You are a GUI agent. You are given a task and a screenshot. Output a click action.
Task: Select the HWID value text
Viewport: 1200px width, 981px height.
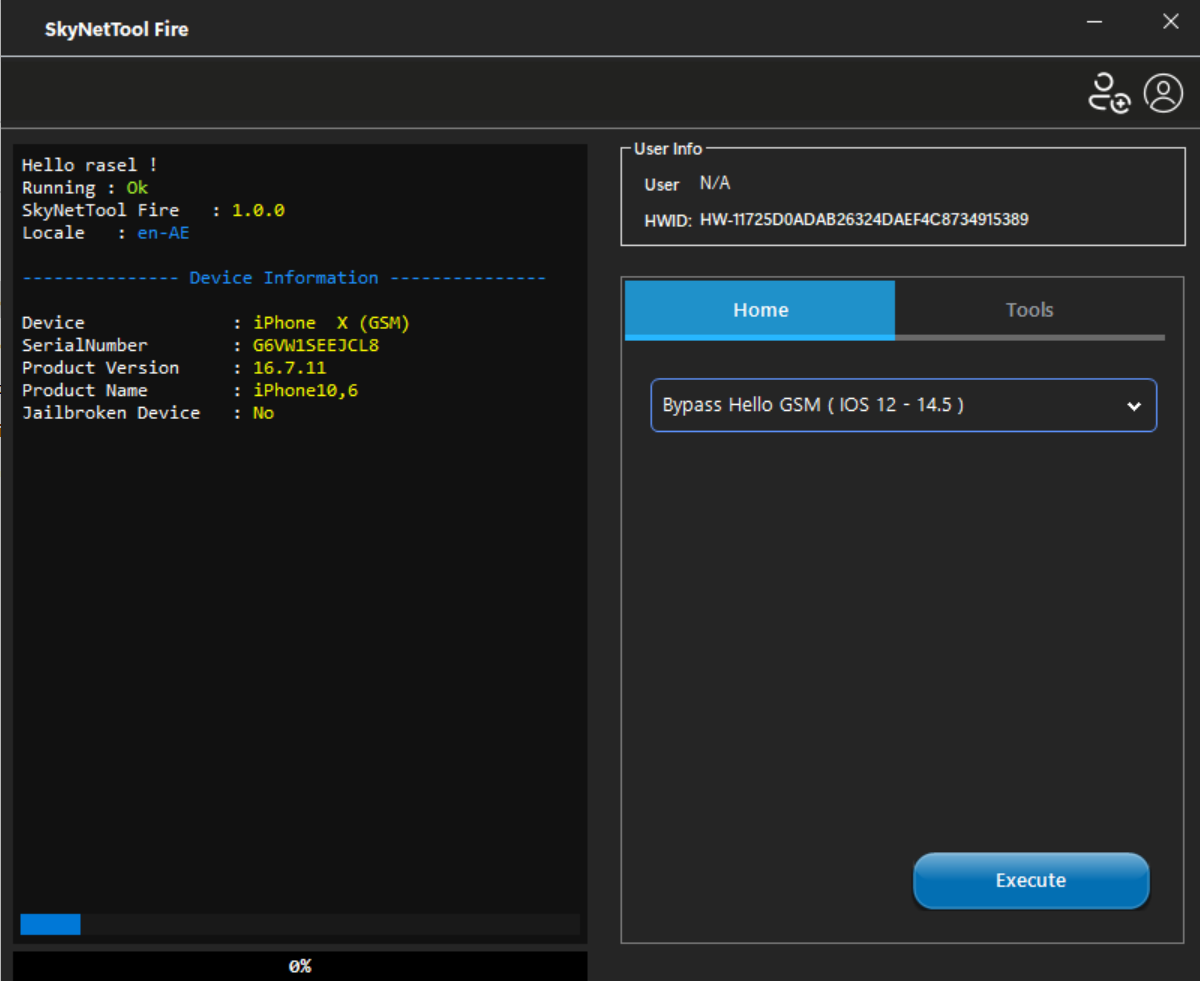click(864, 219)
